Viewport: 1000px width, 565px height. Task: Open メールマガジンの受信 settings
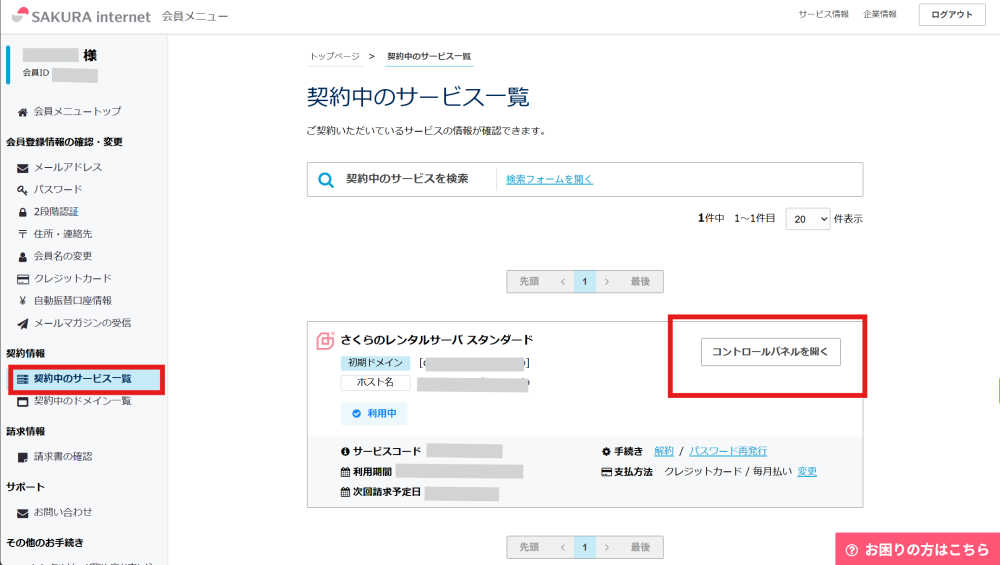[82, 323]
